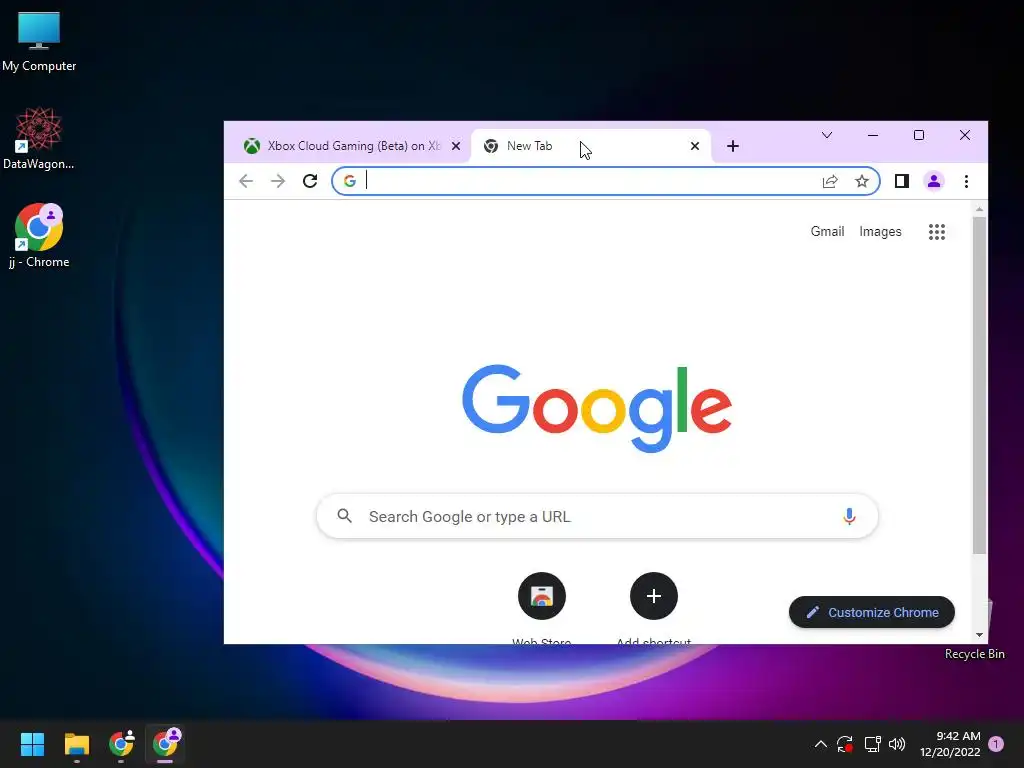The height and width of the screenshot is (768, 1024).
Task: Click magnifier icon in Google search box
Action: 345,517
